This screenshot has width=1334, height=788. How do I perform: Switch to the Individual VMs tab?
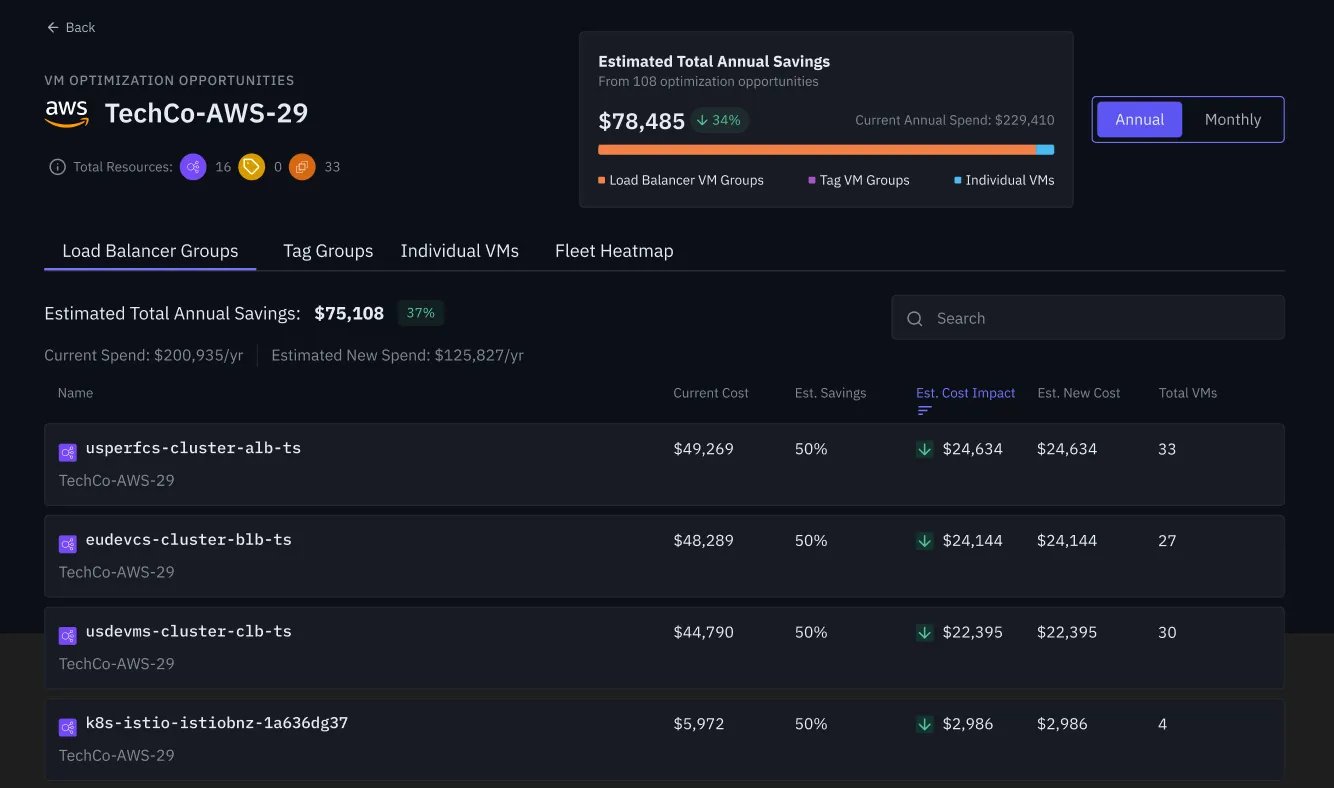[x=459, y=251]
